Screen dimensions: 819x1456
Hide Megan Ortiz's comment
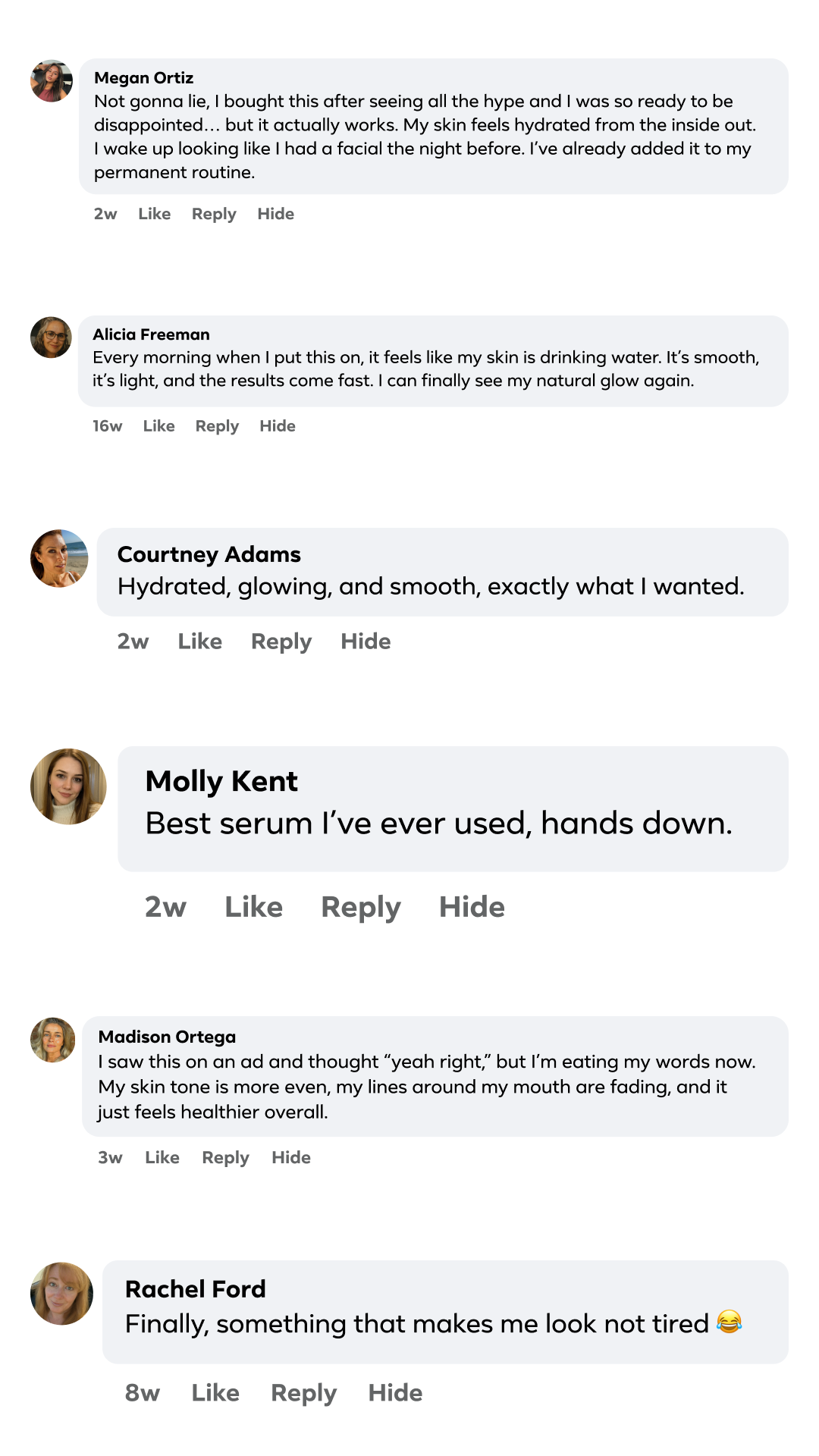pos(275,214)
